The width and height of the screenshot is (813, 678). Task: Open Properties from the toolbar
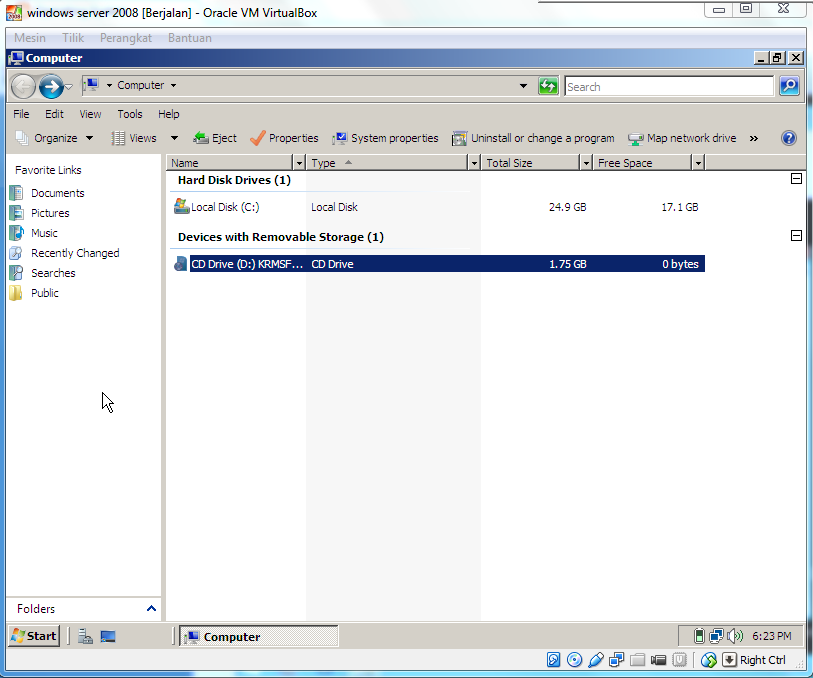(284, 138)
